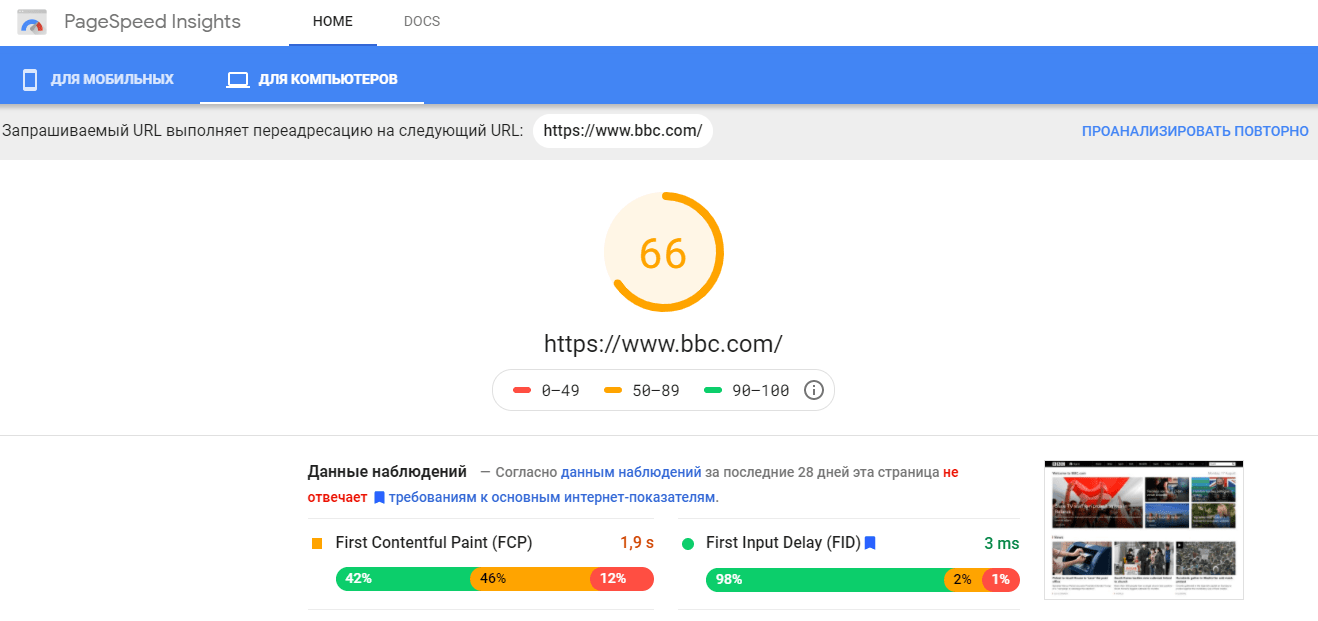Screen dimensions: 1318x621
Task: Click the blue bookmark icon before требованиям
Action: coord(379,497)
